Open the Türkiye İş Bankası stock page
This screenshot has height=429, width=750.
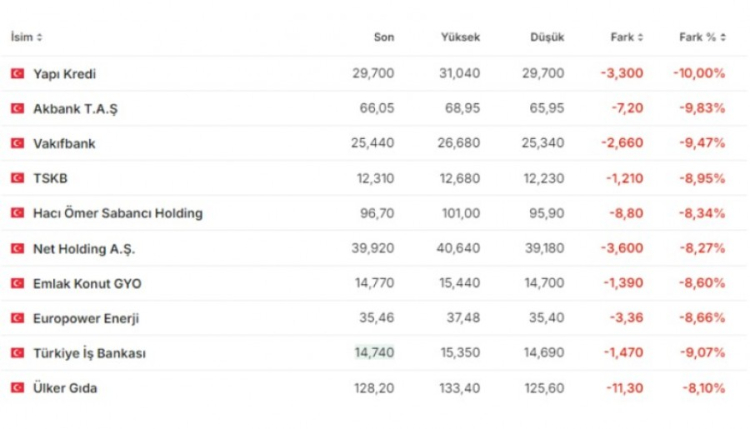click(x=91, y=353)
